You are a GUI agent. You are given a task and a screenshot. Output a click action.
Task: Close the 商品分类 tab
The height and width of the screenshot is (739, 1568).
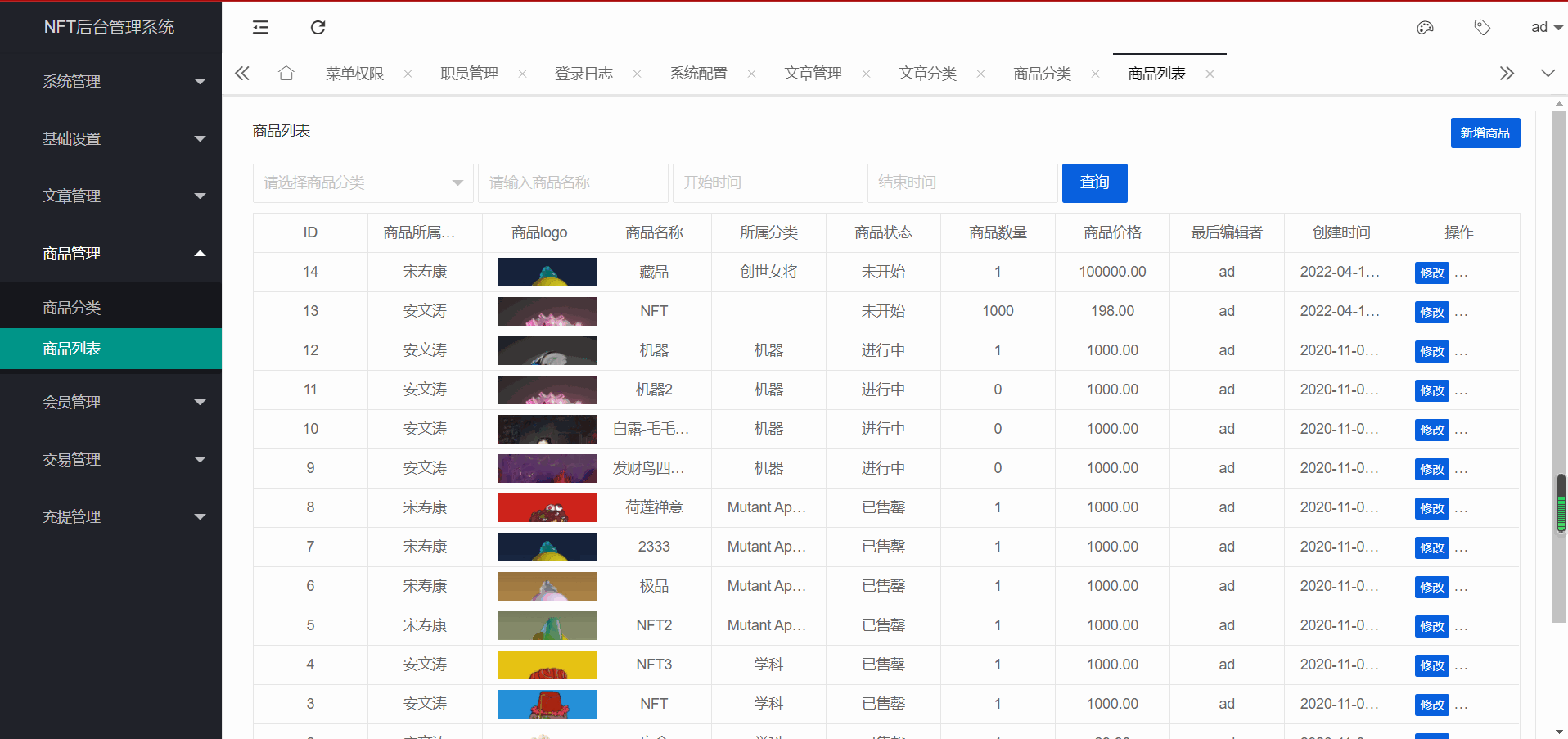click(x=1095, y=74)
